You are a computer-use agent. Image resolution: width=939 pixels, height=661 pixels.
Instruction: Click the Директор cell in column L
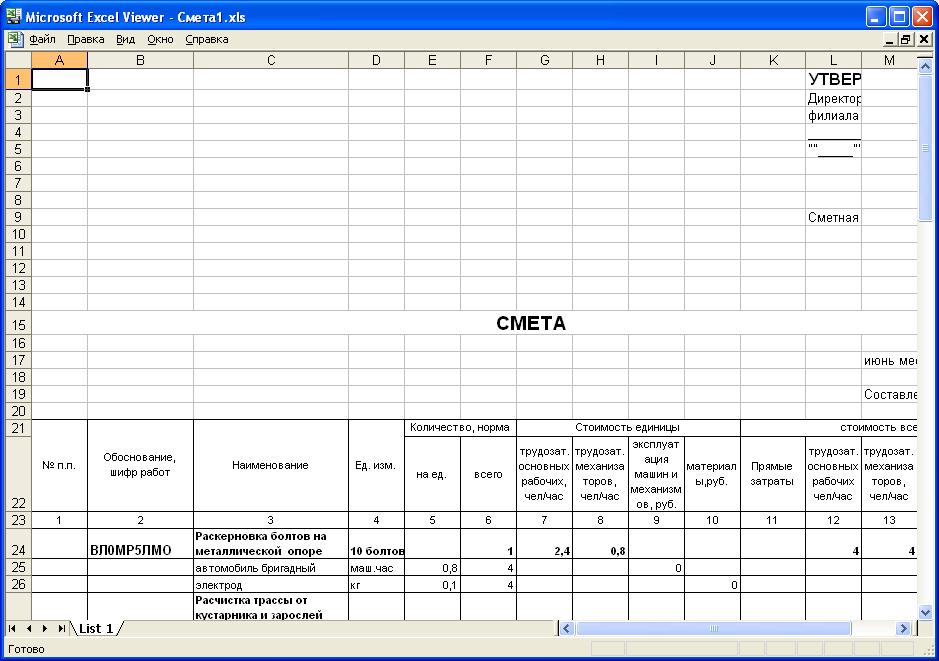click(833, 98)
